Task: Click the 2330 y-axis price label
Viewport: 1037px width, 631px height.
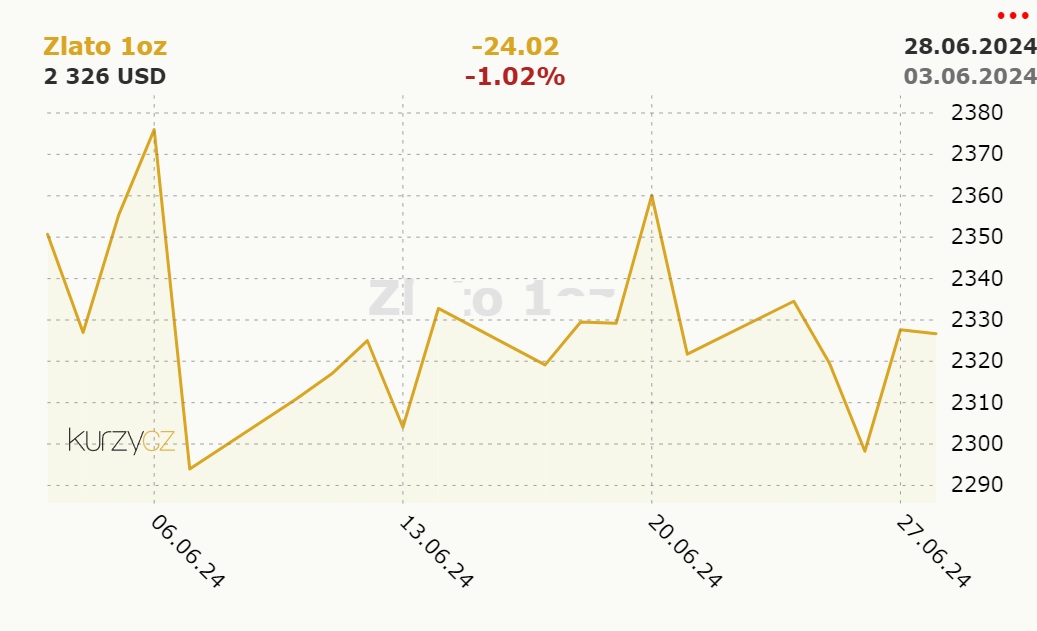Action: point(975,320)
